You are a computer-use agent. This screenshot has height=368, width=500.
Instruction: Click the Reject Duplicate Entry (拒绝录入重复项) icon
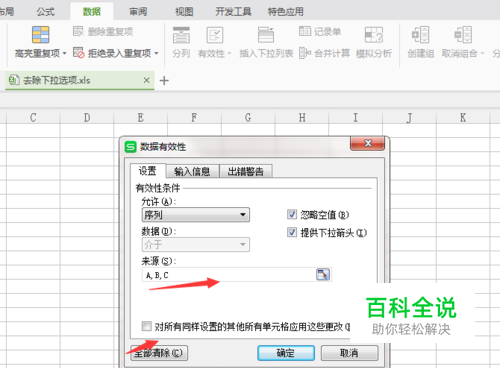[x=79, y=53]
